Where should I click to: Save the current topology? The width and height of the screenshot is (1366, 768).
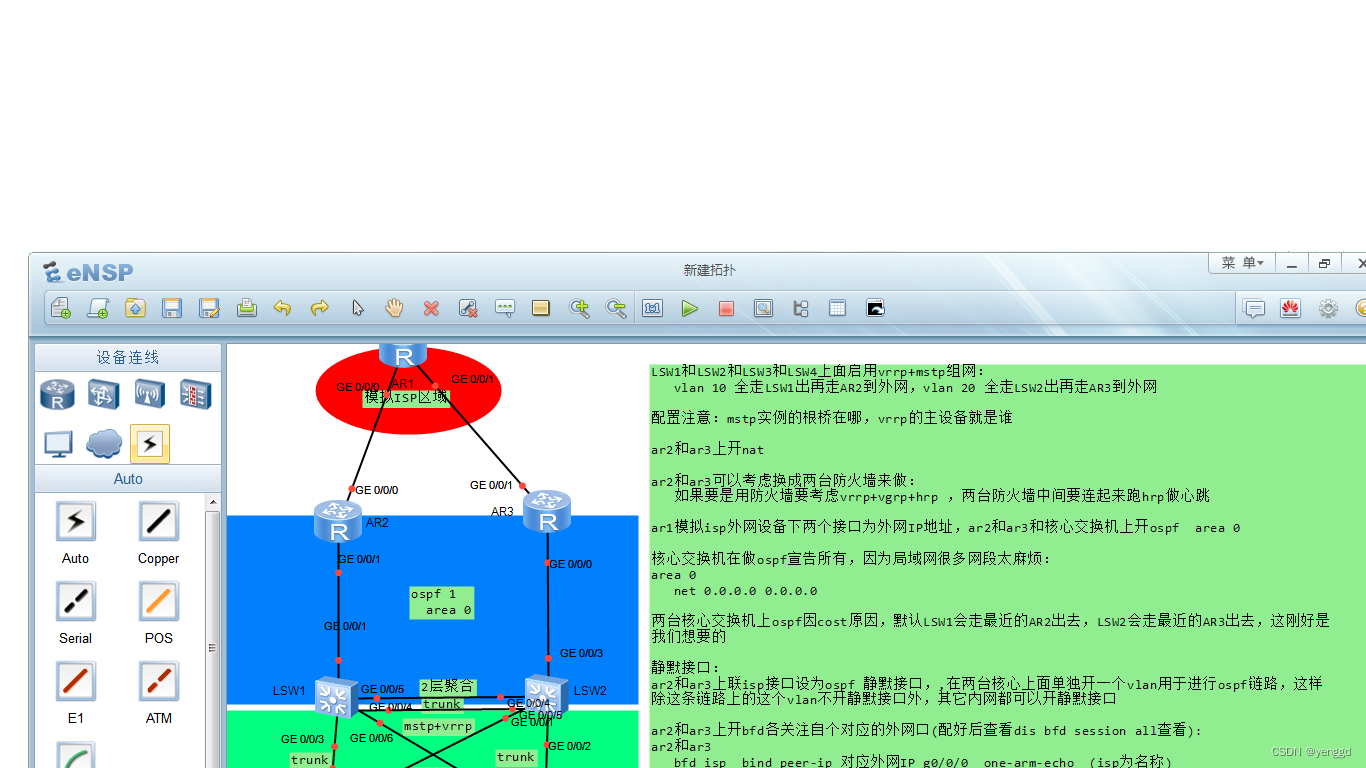pos(172,308)
